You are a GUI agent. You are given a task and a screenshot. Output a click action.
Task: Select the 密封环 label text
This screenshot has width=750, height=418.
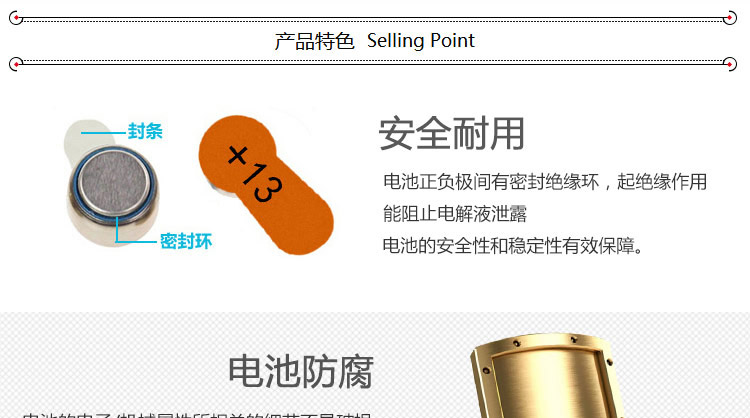click(186, 241)
